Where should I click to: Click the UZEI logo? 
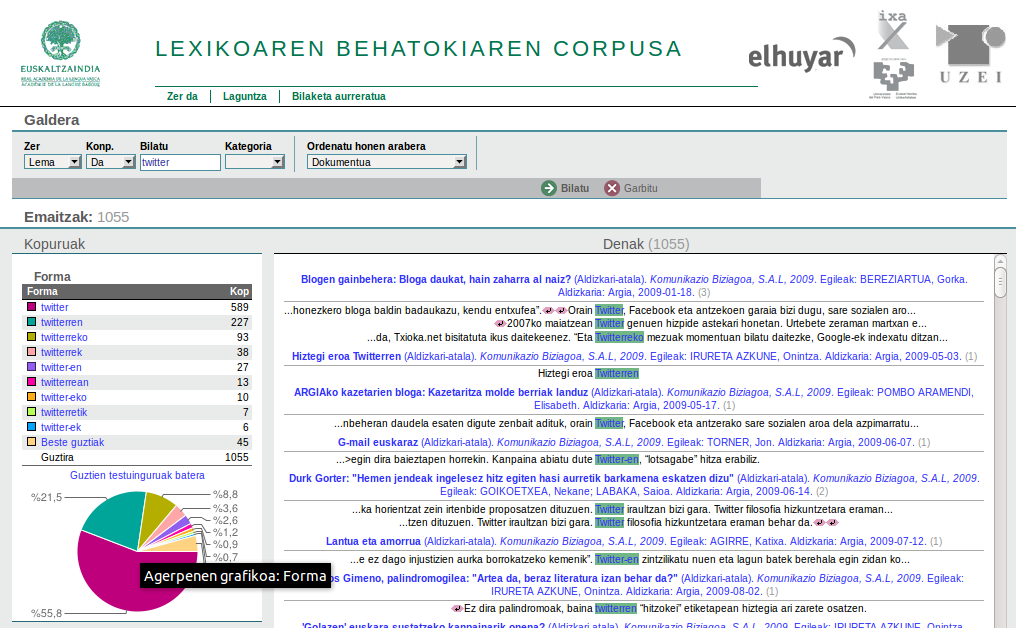pos(971,54)
